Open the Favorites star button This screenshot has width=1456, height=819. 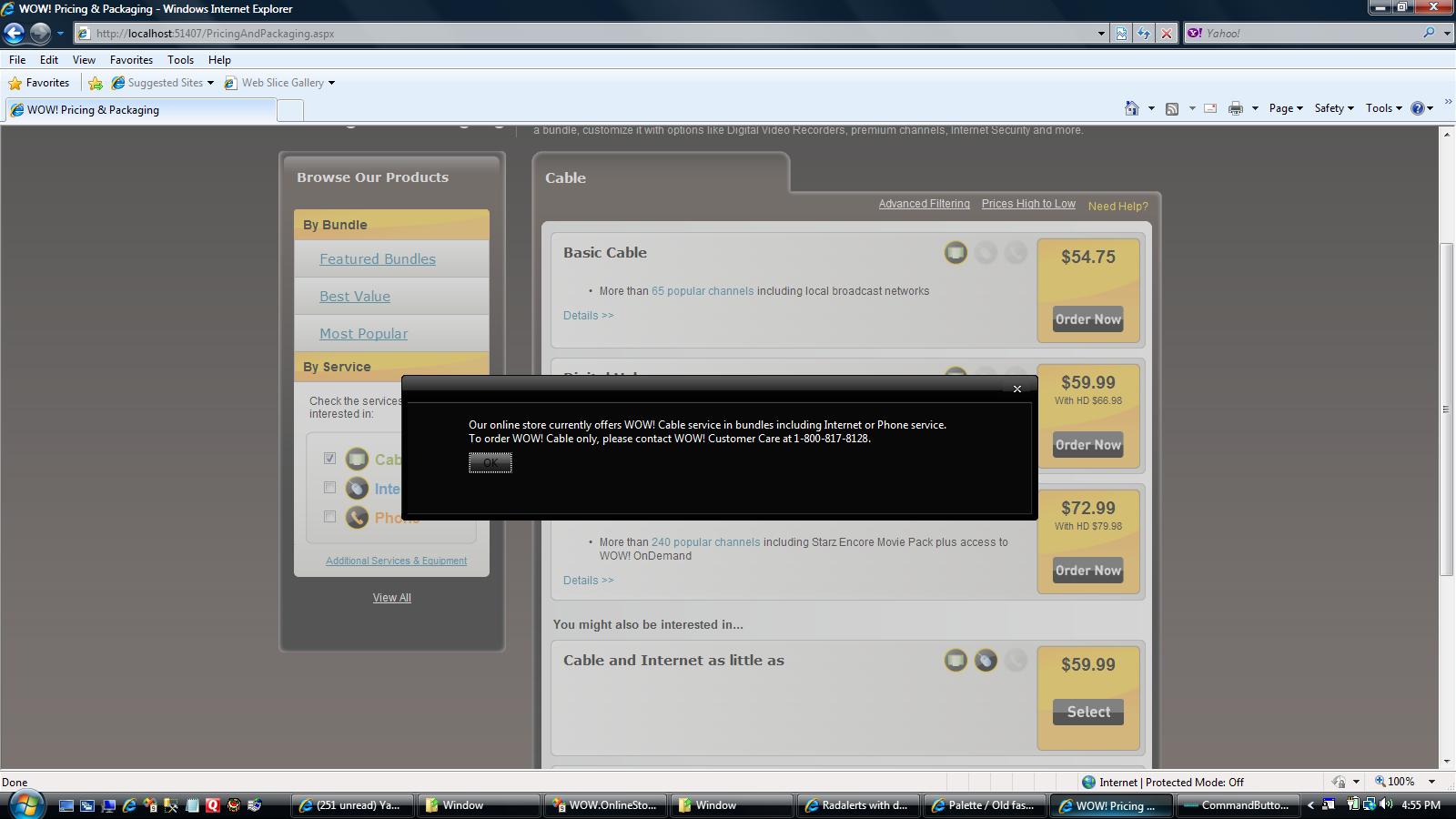[x=39, y=83]
